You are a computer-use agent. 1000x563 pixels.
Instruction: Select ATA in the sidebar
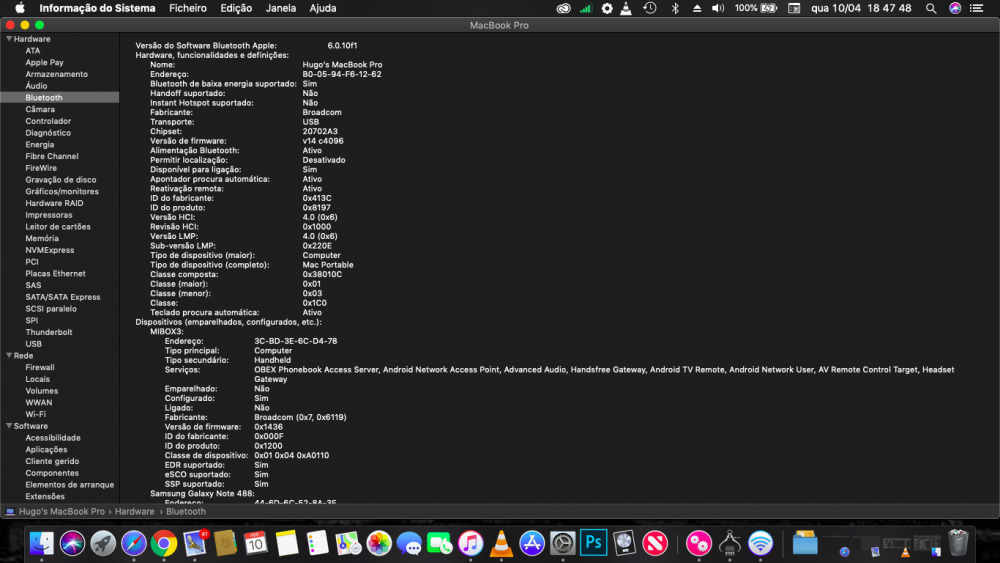(x=33, y=50)
